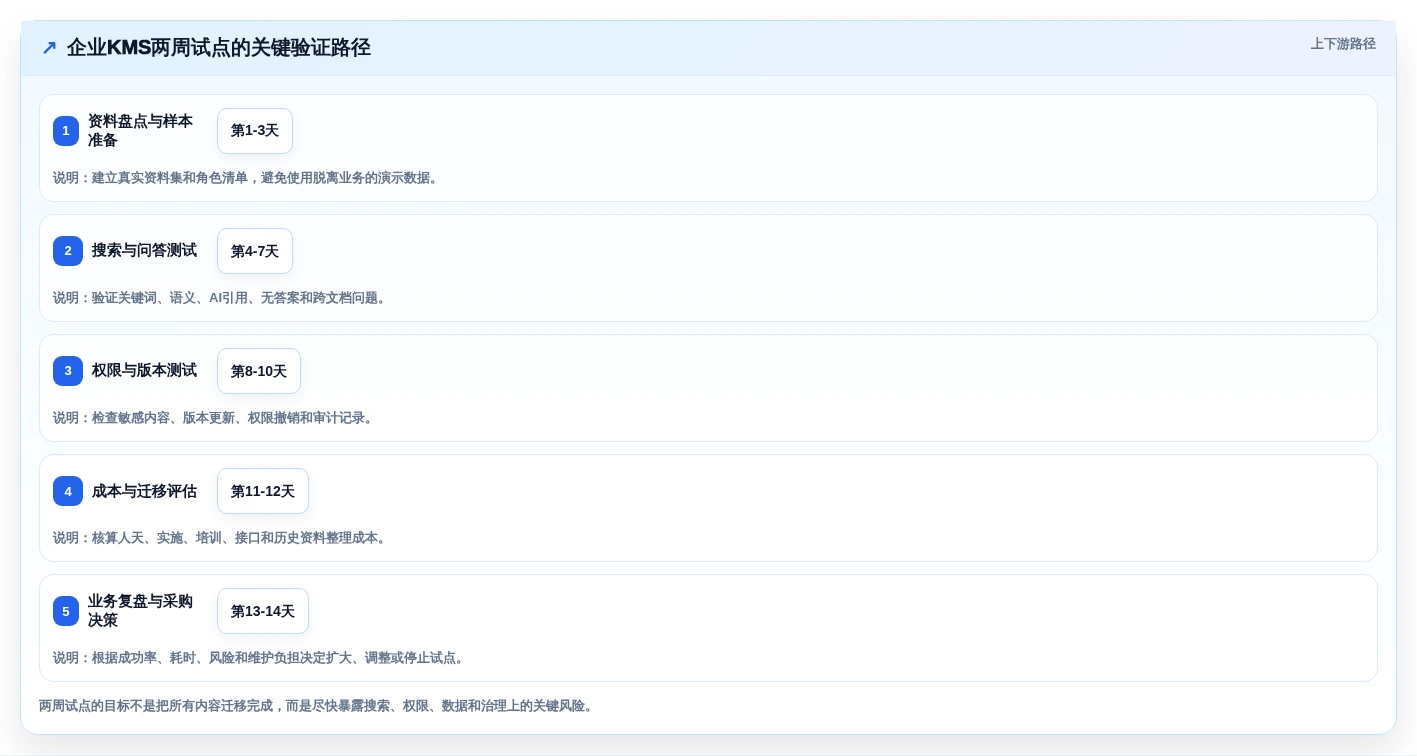The image size is (1417, 756).
Task: Click the description about 核算人天、实施、培训
Action: [222, 538]
